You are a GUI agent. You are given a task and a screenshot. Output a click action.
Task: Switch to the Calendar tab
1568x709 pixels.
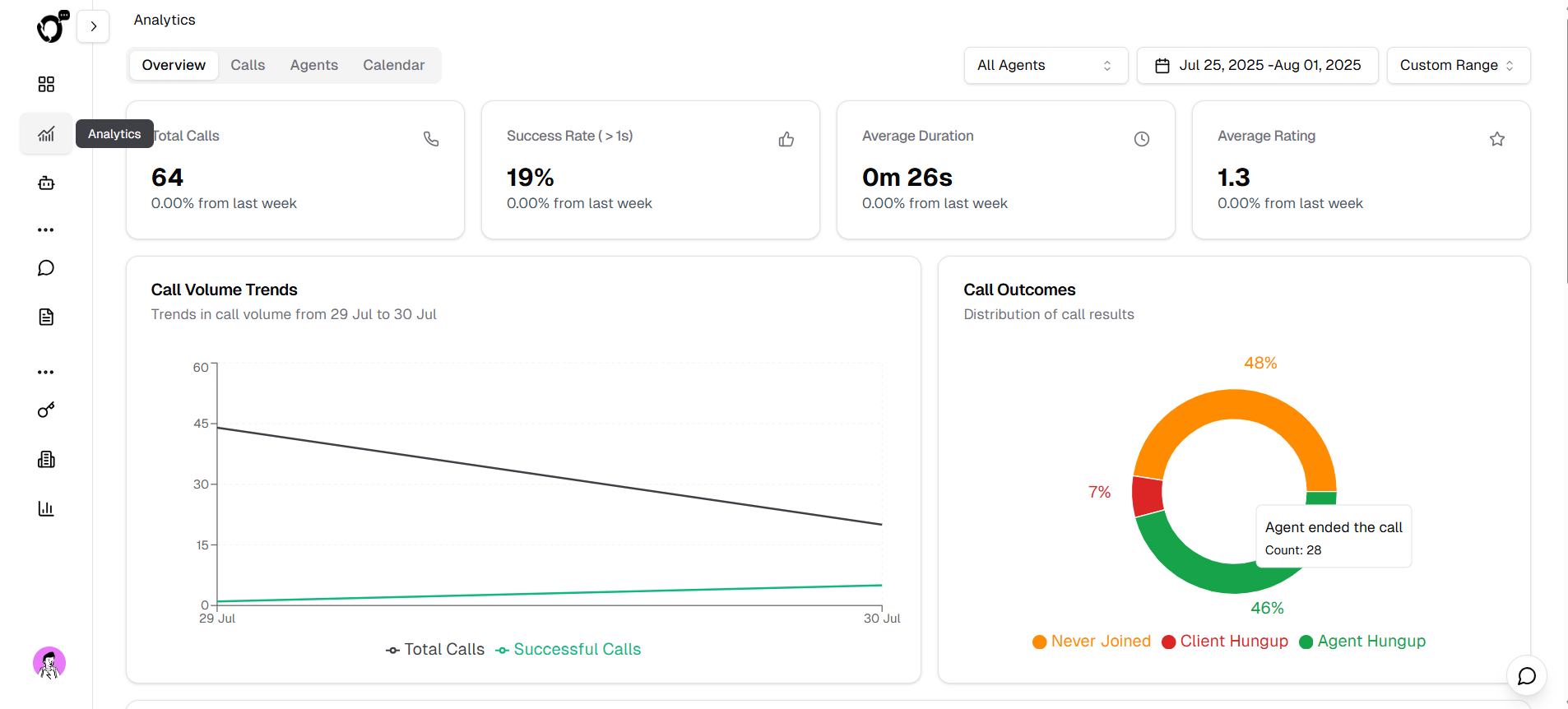coord(393,64)
